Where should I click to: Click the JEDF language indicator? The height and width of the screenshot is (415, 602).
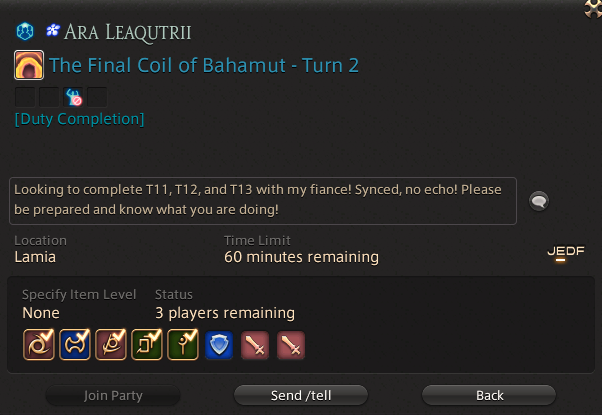coord(566,253)
